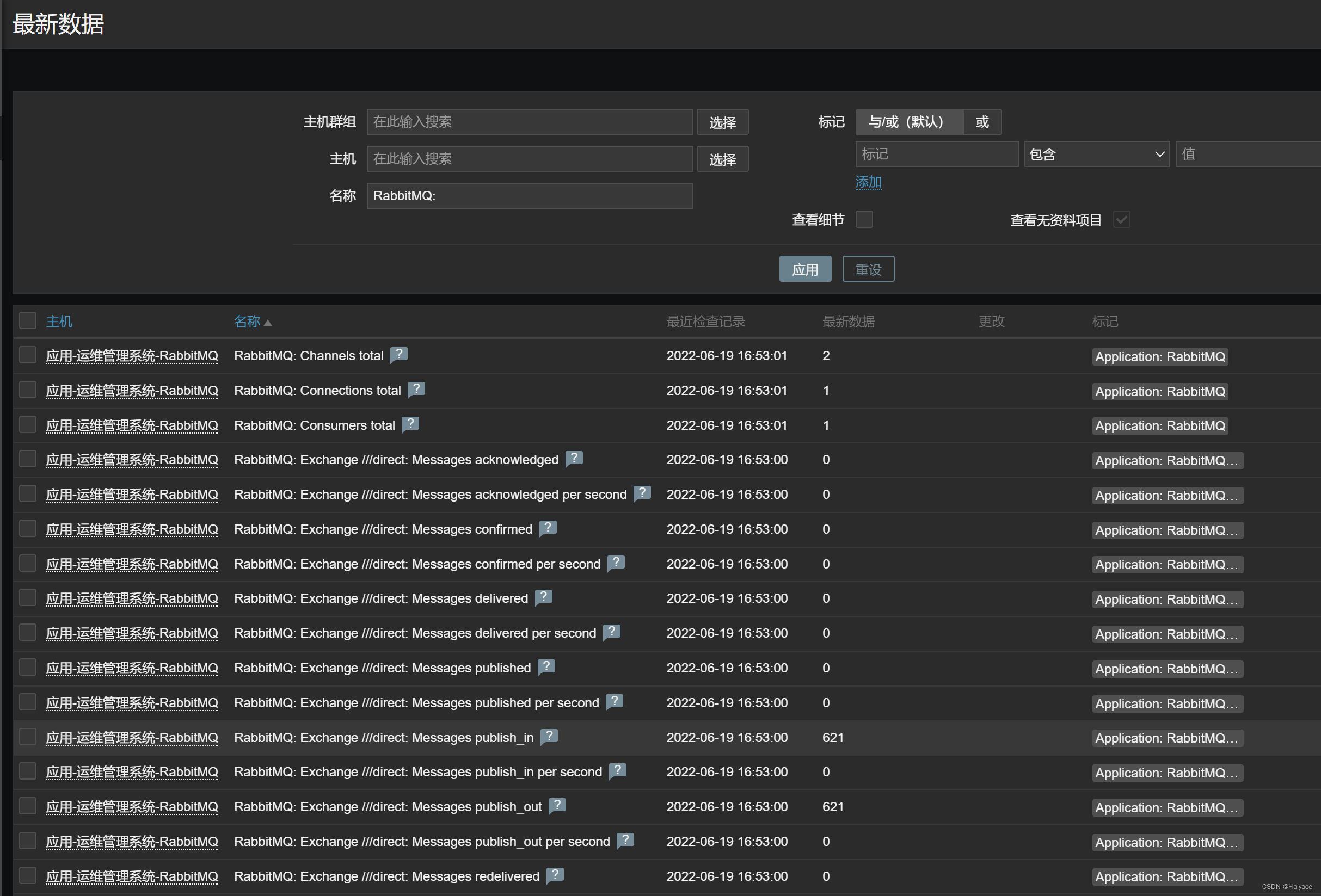Click the 标记 tag name field

pos(937,154)
